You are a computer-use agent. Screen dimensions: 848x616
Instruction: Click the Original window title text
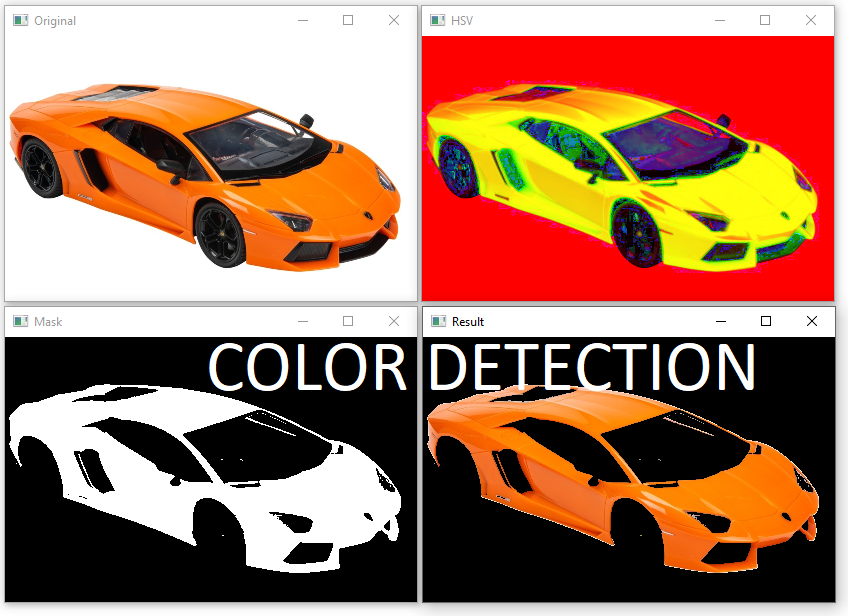[x=55, y=21]
